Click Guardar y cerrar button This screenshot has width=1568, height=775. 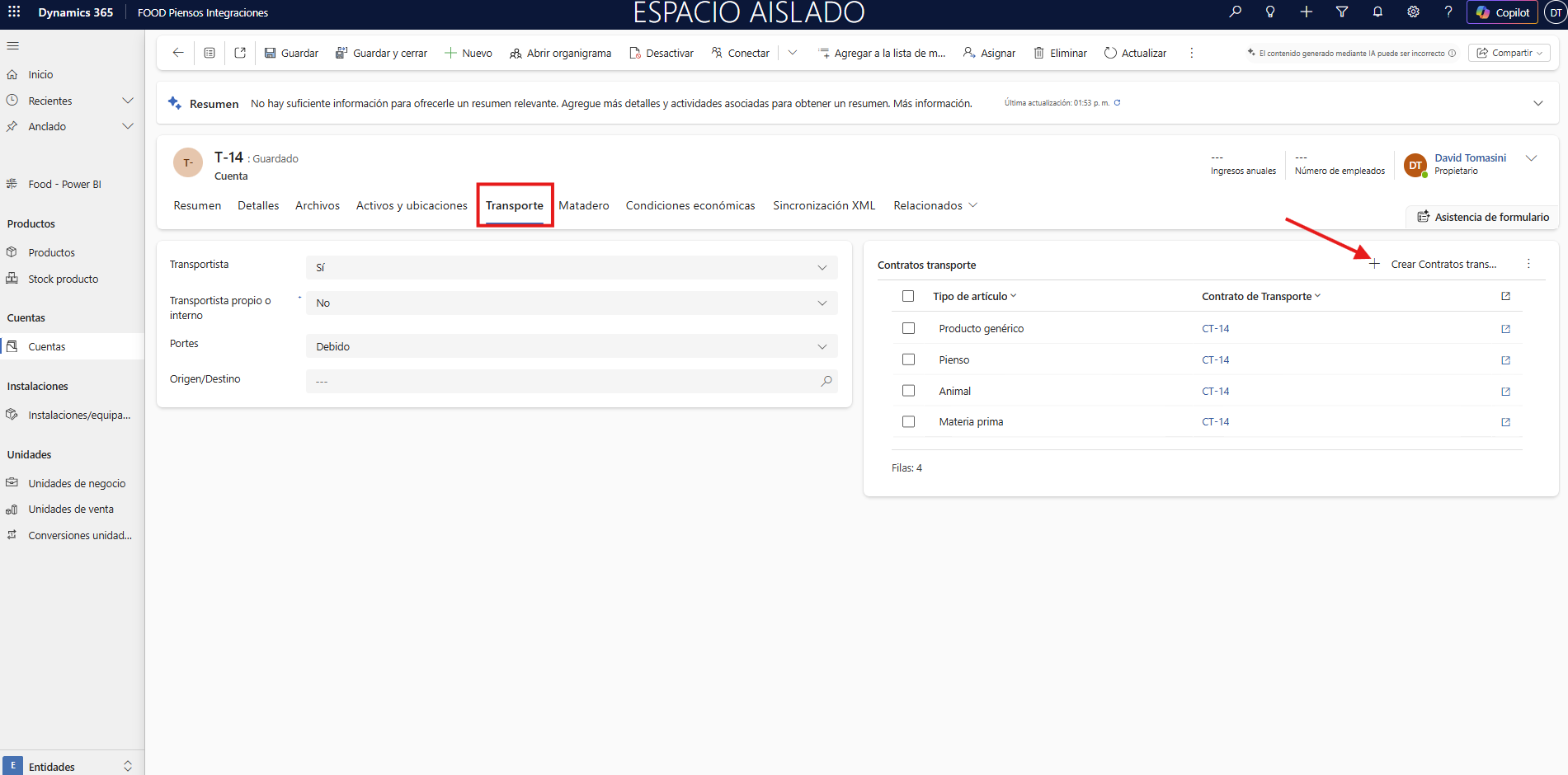[381, 53]
